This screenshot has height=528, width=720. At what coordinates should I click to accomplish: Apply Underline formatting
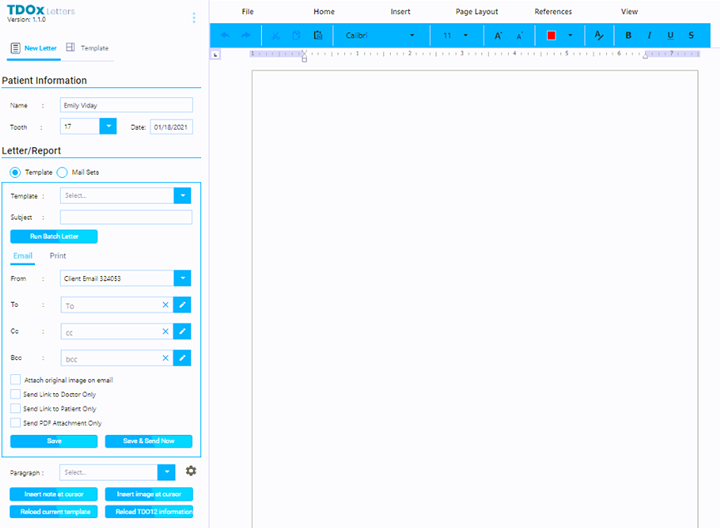coord(670,35)
